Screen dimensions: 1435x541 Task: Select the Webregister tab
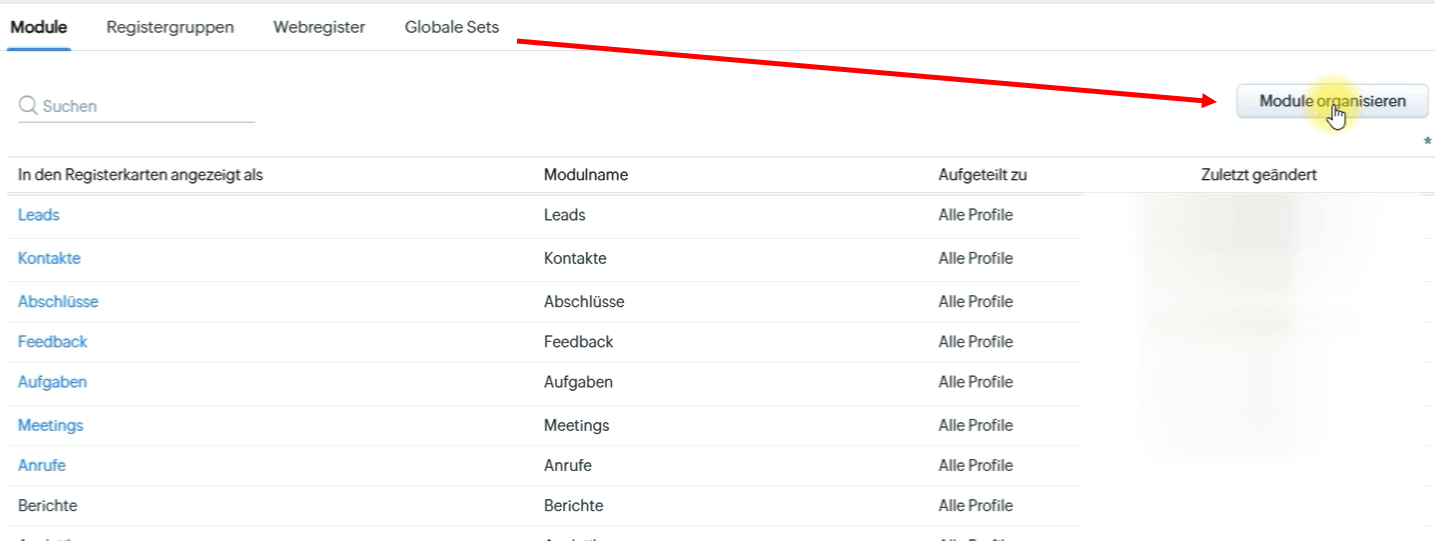tap(319, 27)
